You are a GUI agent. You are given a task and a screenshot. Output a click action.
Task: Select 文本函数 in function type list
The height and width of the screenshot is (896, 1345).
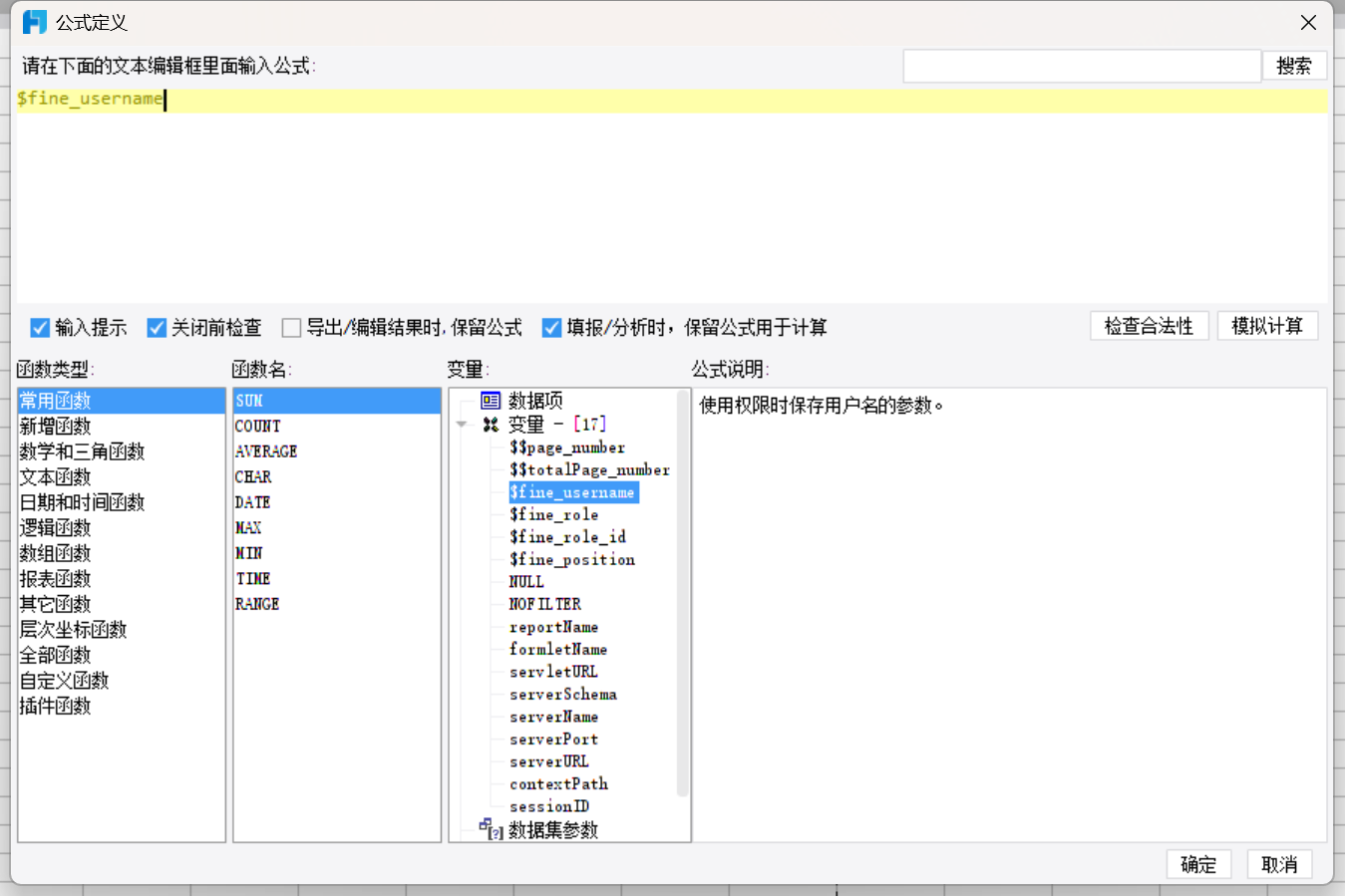click(x=56, y=477)
